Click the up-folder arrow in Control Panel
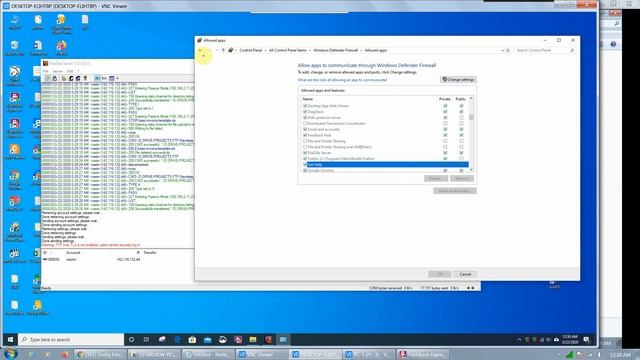Viewport: 640px width, 360px height. point(223,50)
